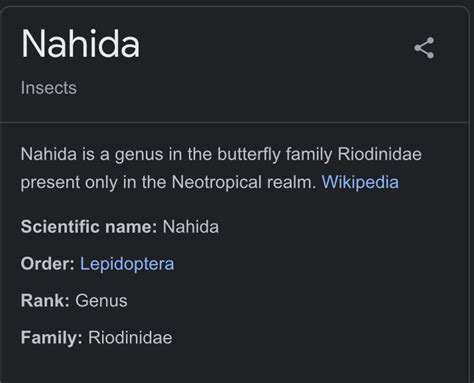474x383 pixels.
Task: Click the word Riodinidae in the description
Action: tap(380, 154)
